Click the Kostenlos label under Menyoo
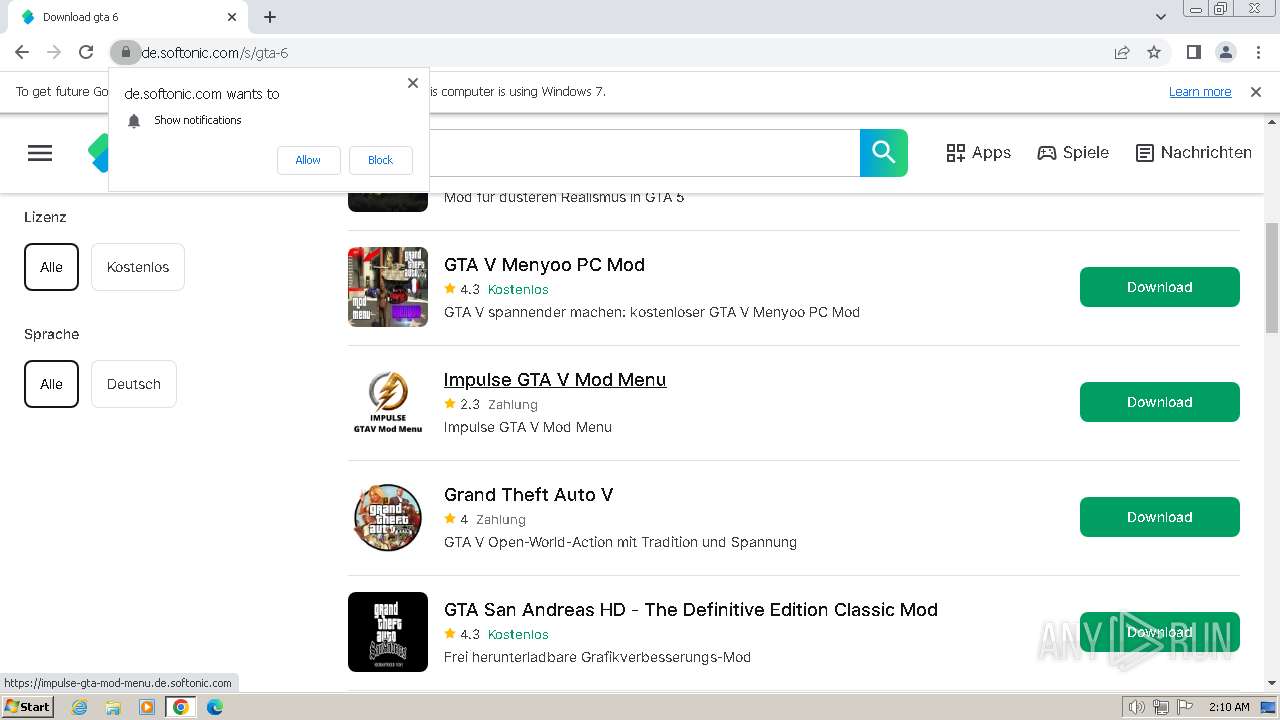Image resolution: width=1280 pixels, height=720 pixels. click(518, 289)
